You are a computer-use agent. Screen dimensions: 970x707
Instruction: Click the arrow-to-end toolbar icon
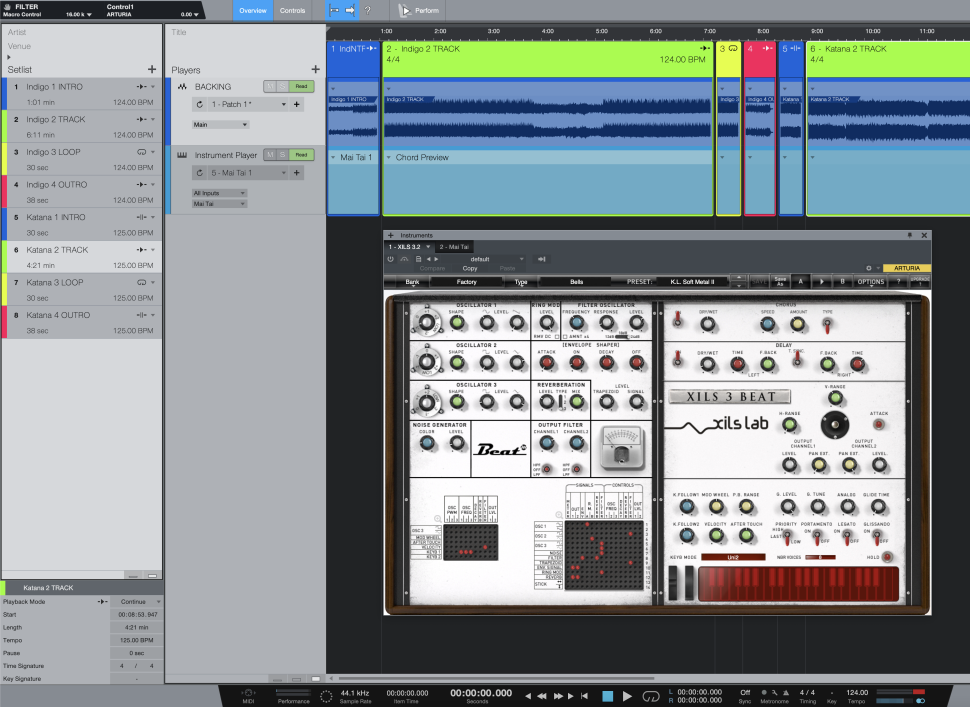pyautogui.click(x=350, y=11)
